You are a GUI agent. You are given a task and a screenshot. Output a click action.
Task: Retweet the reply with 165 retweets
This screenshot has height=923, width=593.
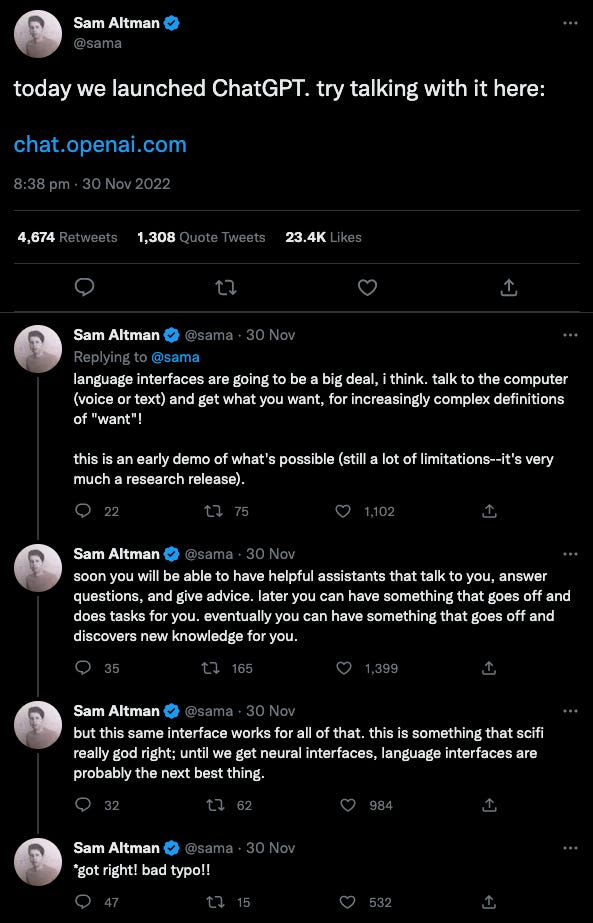[210, 668]
